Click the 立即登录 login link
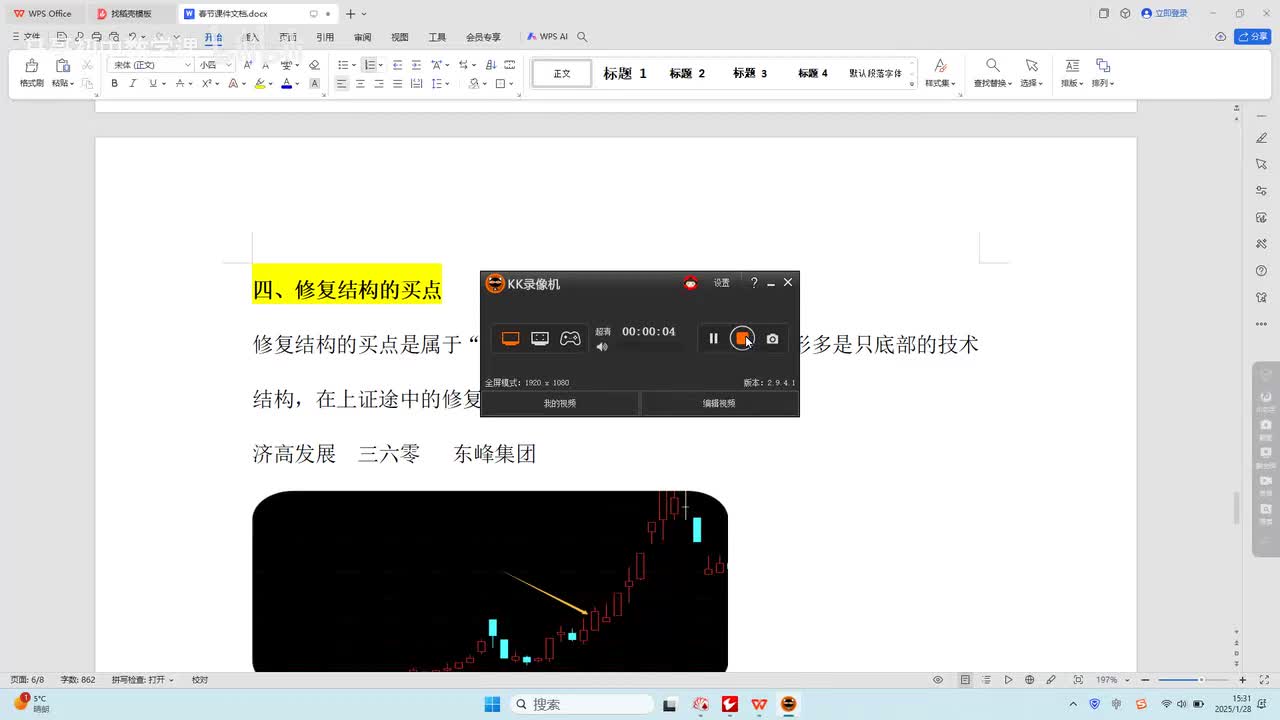Image resolution: width=1280 pixels, height=720 pixels. tap(1165, 14)
